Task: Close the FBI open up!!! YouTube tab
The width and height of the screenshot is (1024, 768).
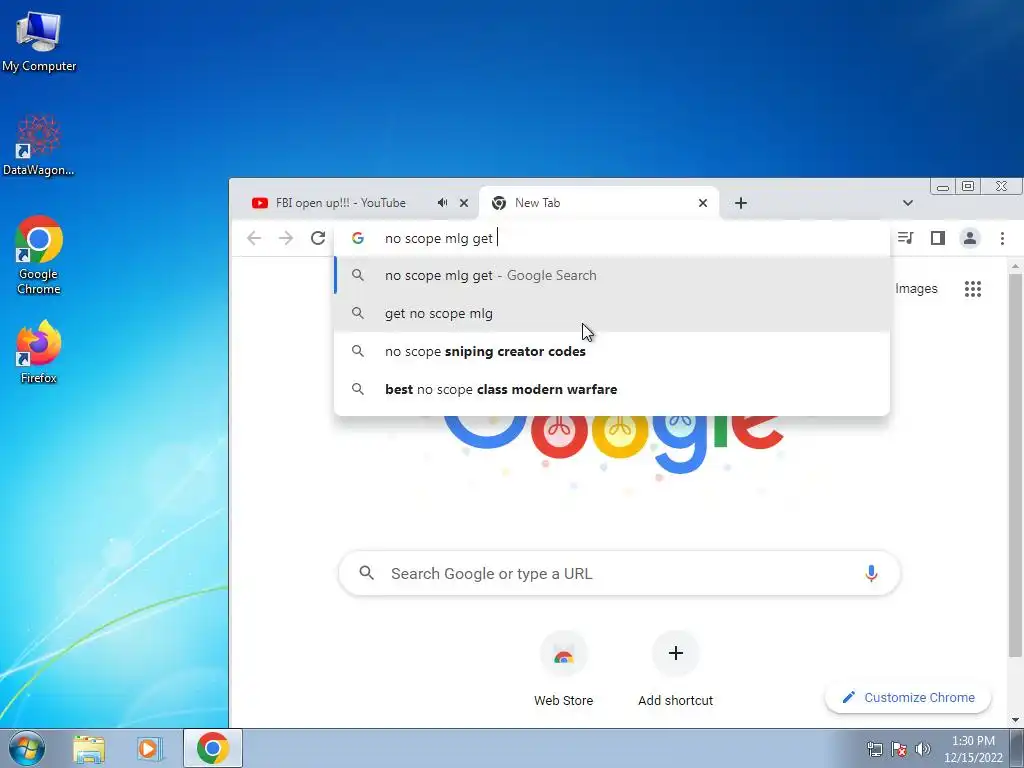Action: (x=464, y=203)
